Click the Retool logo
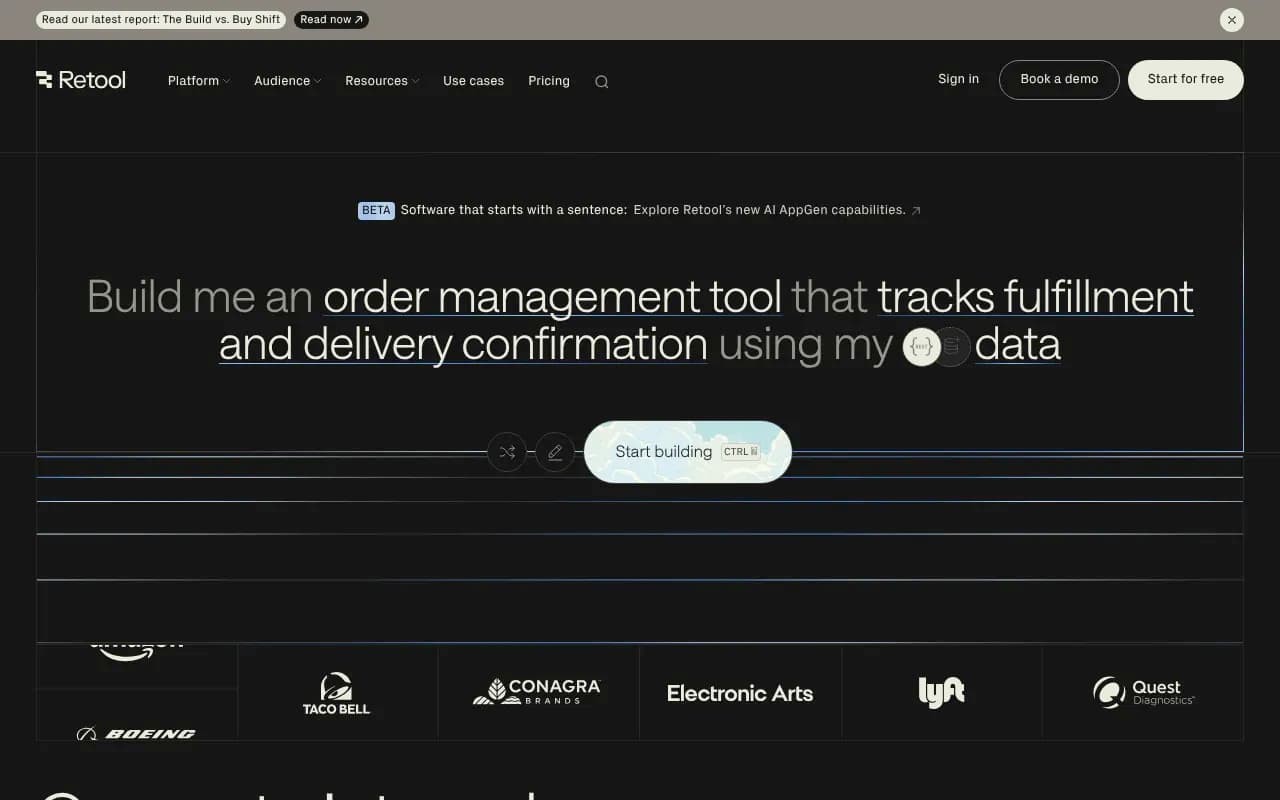This screenshot has width=1280, height=800. coord(81,80)
